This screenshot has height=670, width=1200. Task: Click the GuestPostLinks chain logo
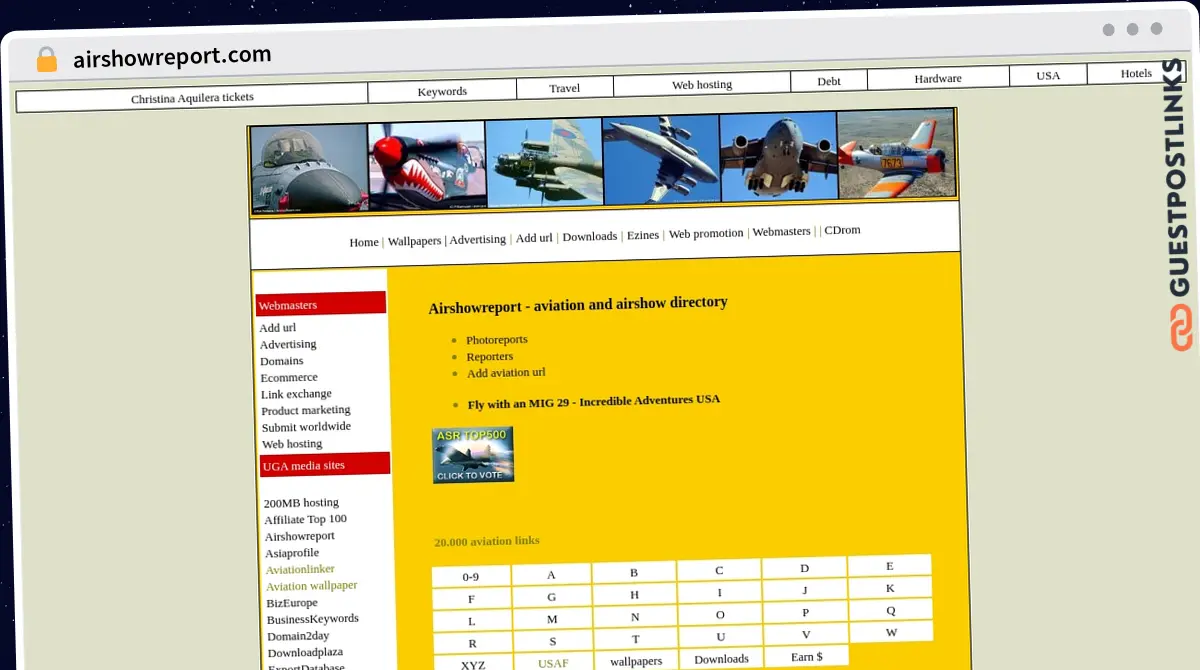[x=1182, y=328]
